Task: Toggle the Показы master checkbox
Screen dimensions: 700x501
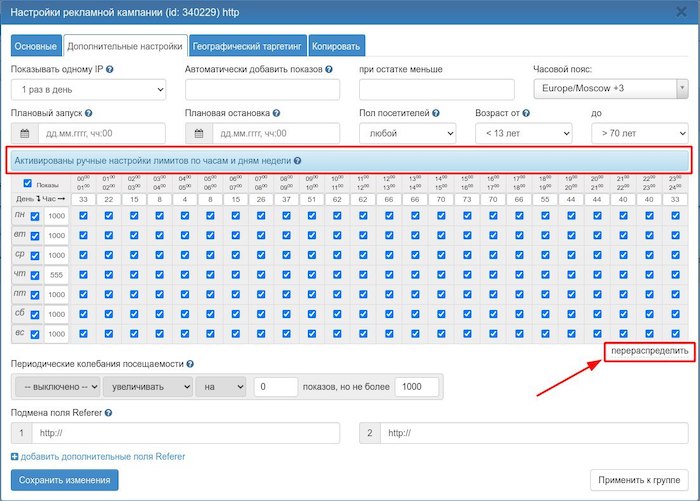Action: [x=28, y=183]
